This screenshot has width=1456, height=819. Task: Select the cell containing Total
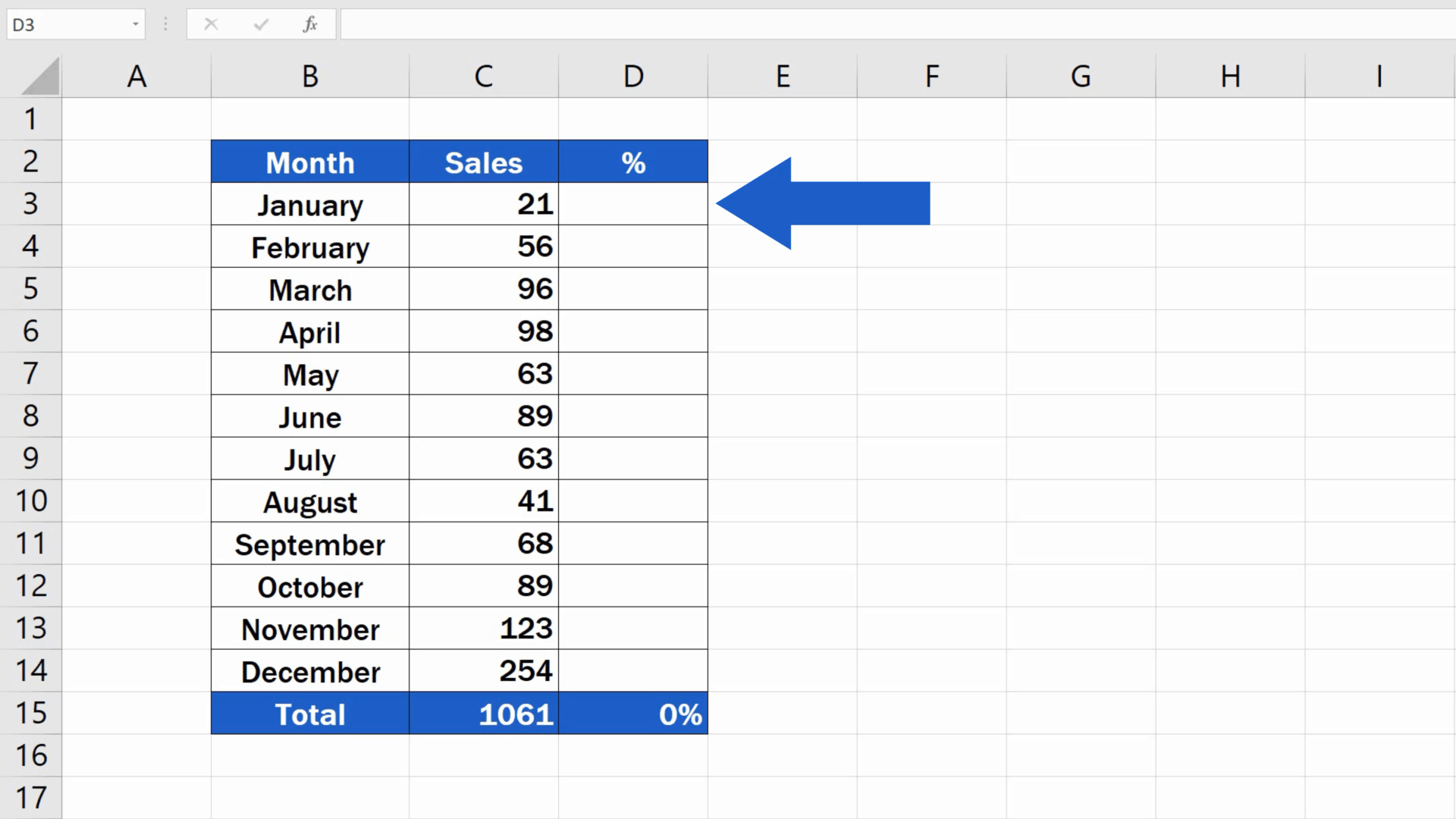pyautogui.click(x=309, y=713)
